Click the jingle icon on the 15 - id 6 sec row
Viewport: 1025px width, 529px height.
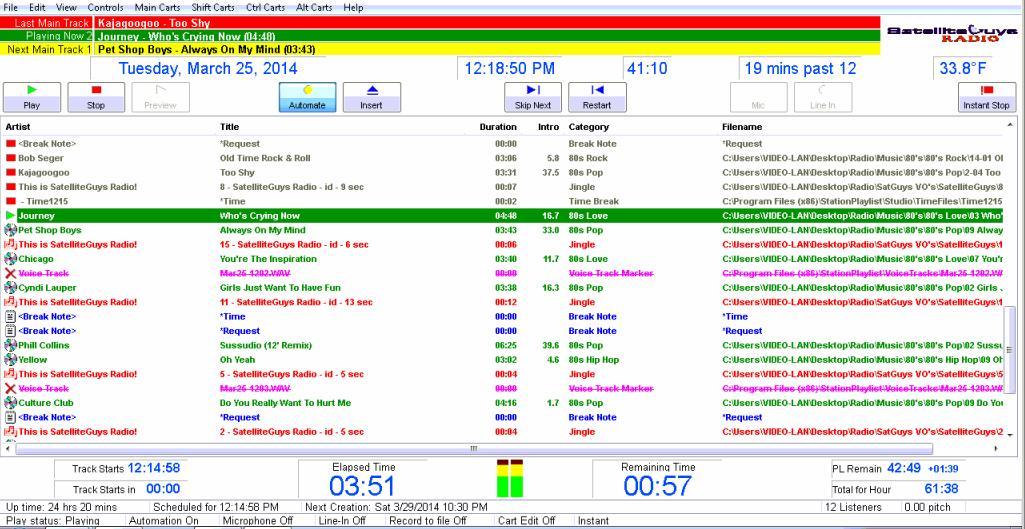10,244
